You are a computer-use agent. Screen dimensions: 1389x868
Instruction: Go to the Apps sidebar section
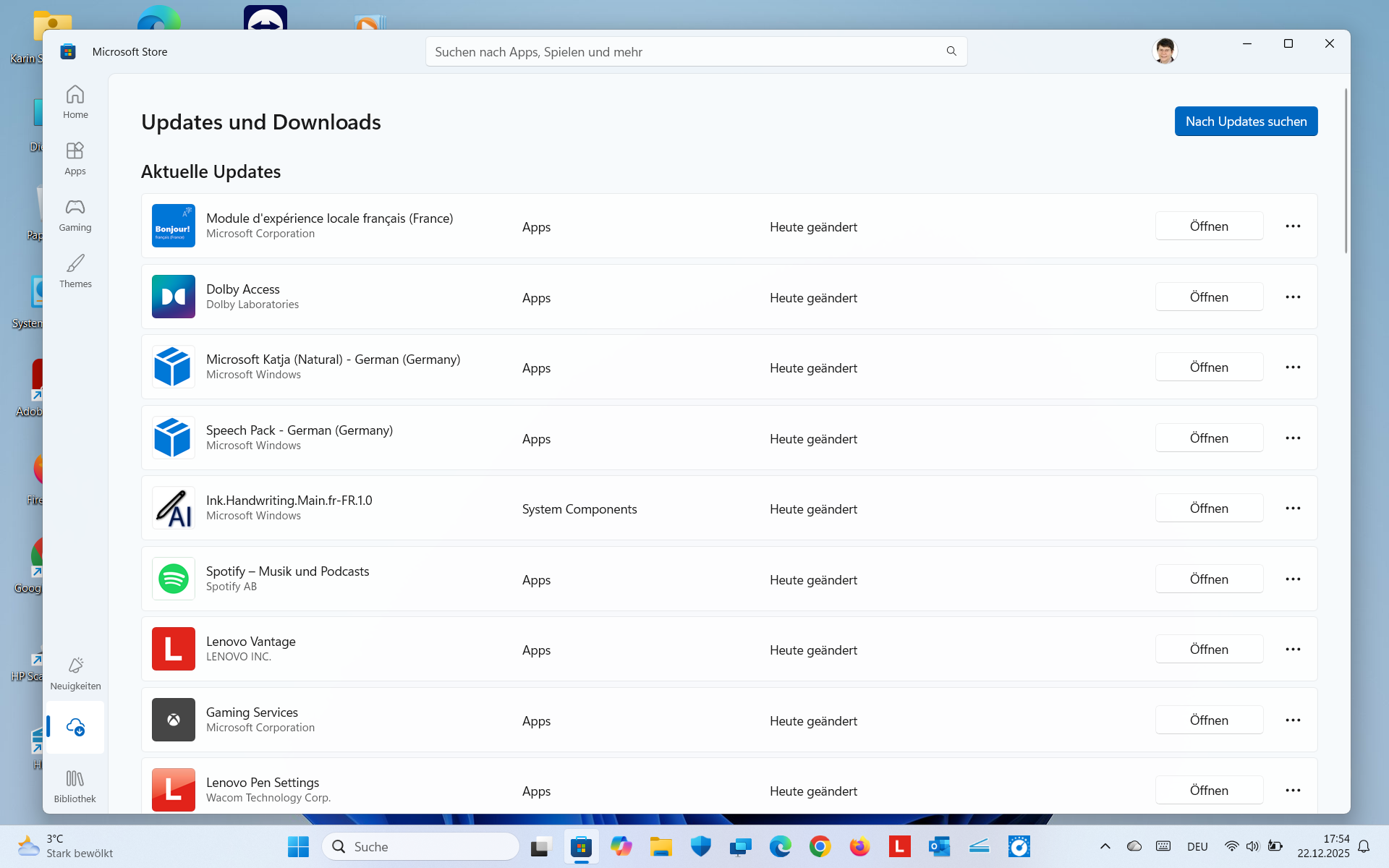[75, 158]
